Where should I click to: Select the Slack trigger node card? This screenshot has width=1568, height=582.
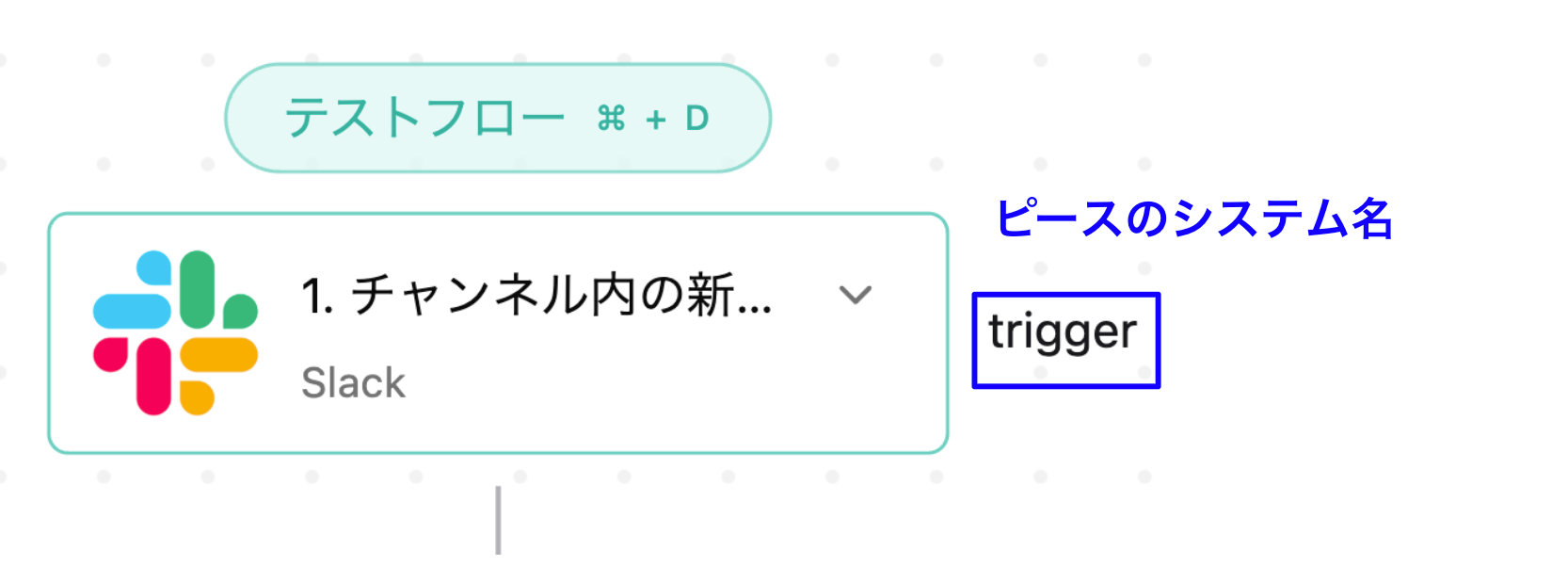(499, 331)
